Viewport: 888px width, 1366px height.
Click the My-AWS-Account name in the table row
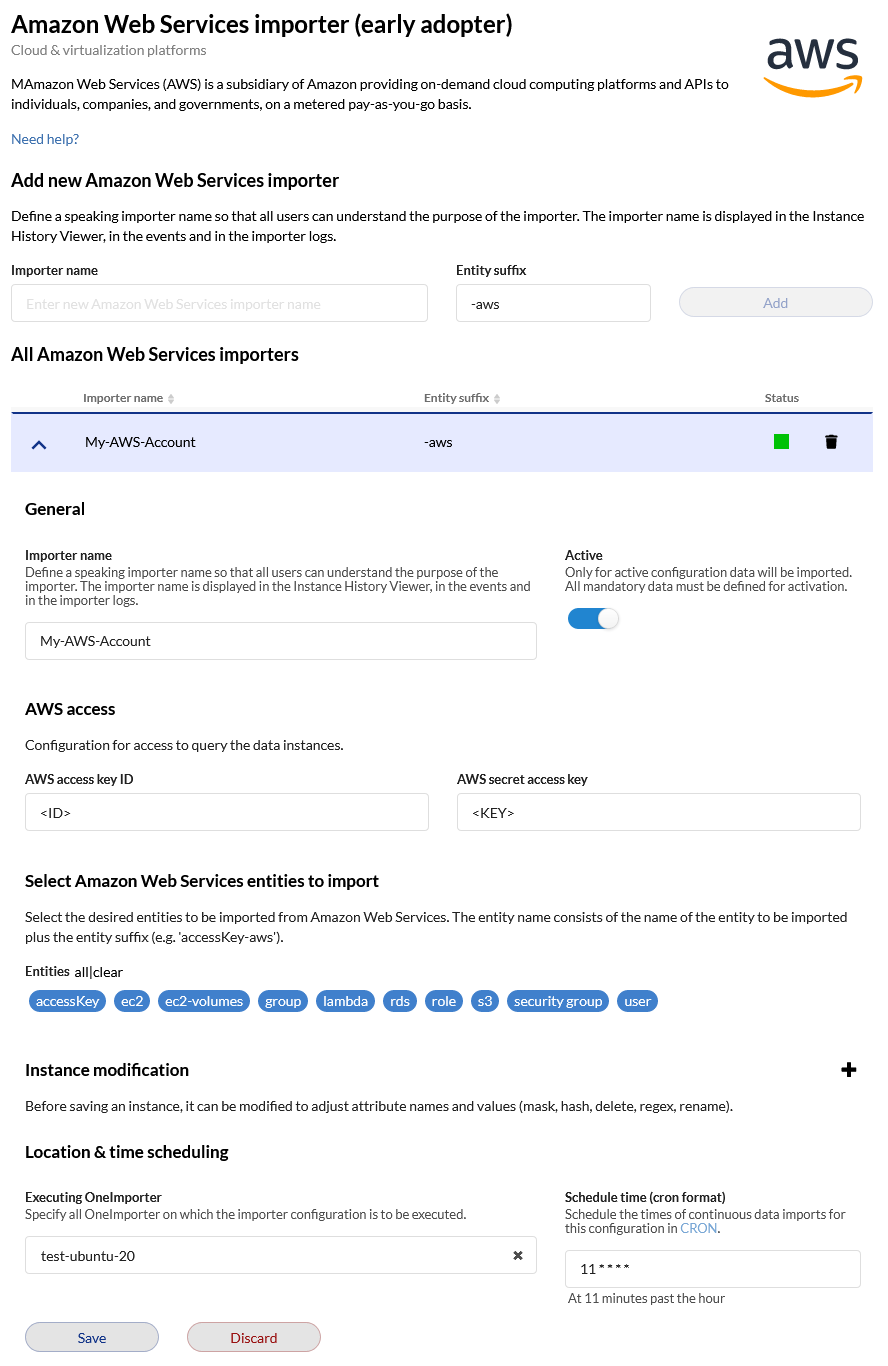click(x=140, y=442)
